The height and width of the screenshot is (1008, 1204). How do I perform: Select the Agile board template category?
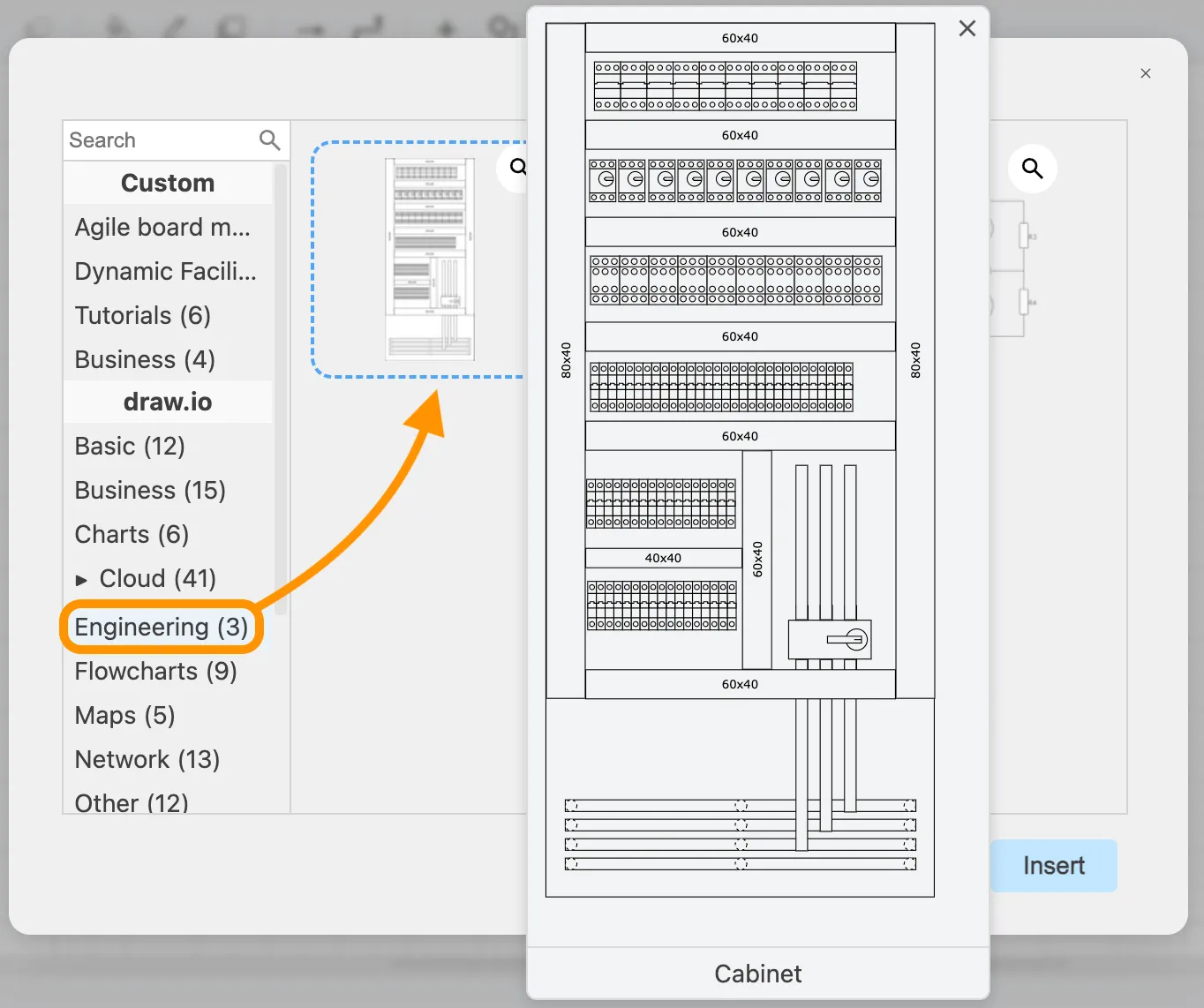click(162, 227)
